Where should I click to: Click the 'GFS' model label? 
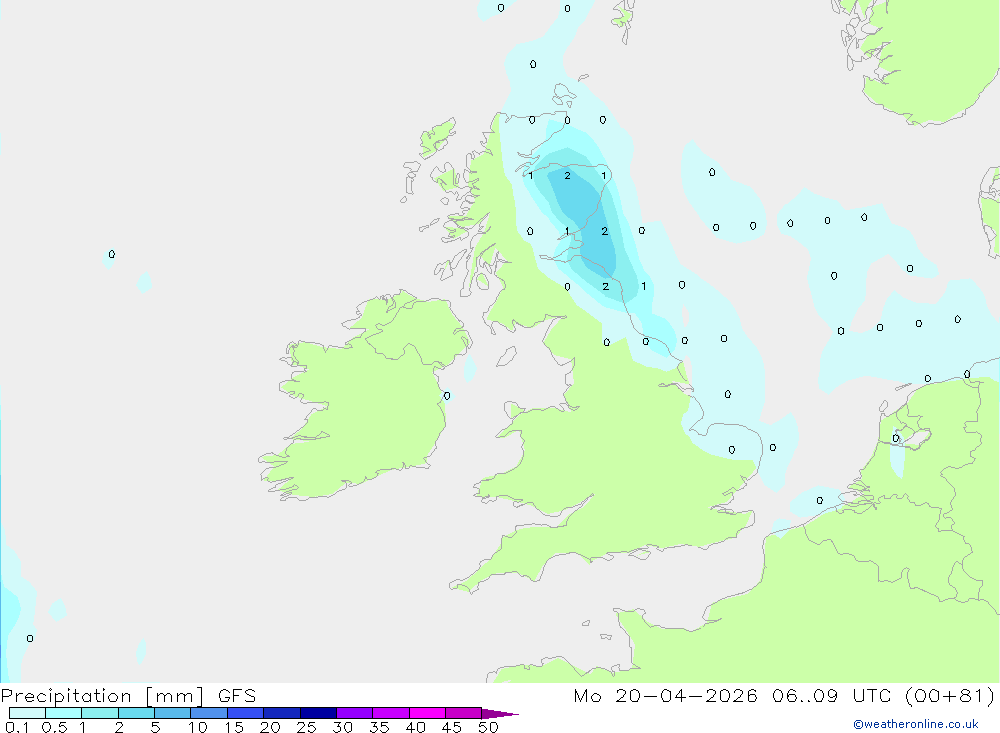pyautogui.click(x=237, y=695)
